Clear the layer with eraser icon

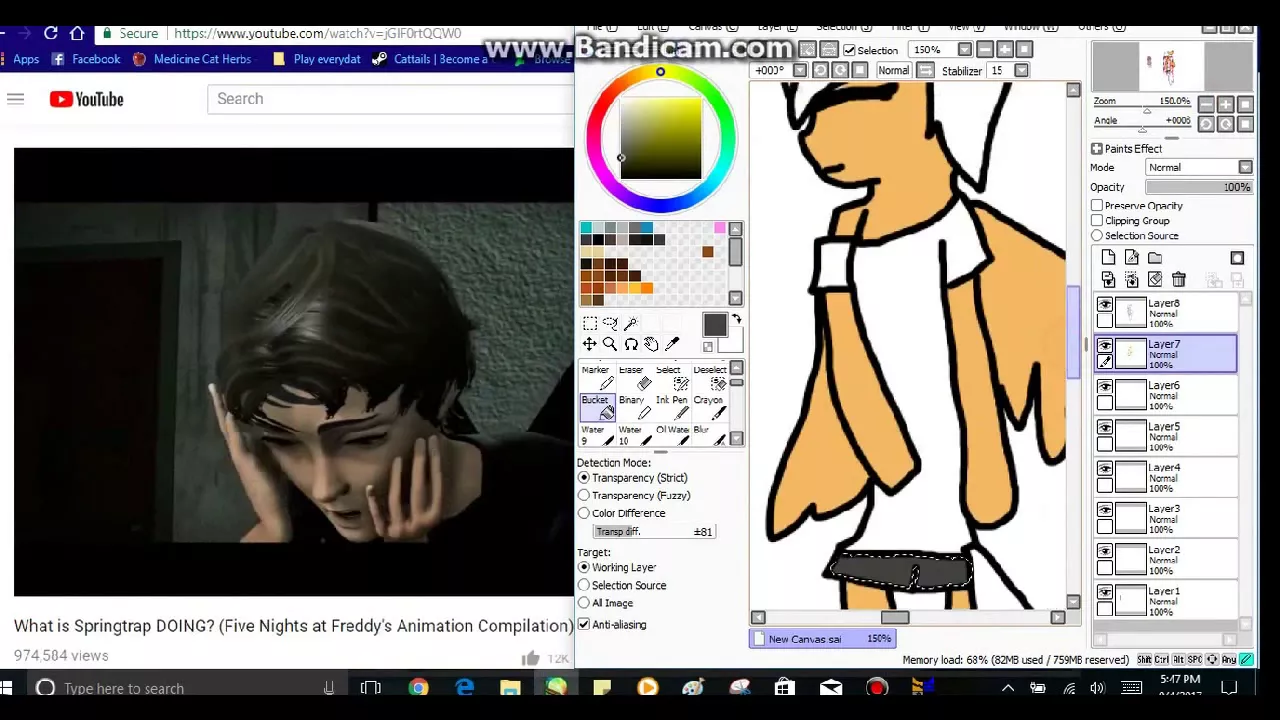coord(1155,281)
